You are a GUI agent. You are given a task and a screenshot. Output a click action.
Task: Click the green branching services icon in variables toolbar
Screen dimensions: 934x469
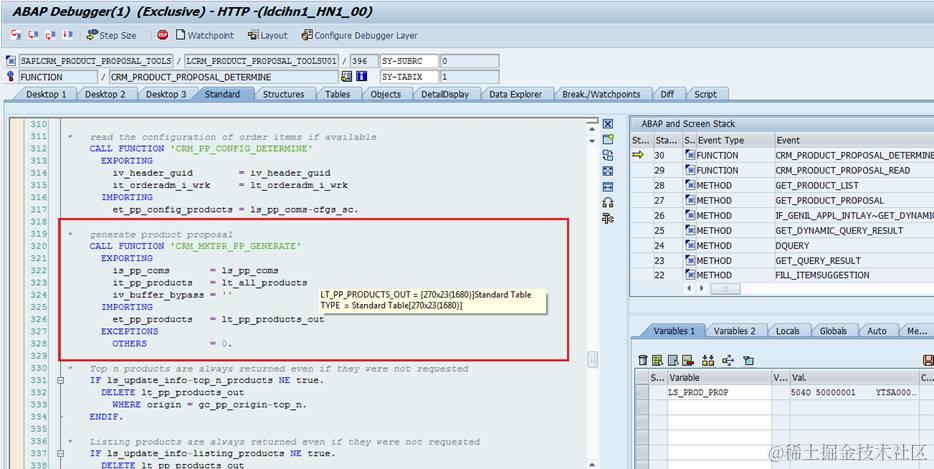(x=727, y=360)
